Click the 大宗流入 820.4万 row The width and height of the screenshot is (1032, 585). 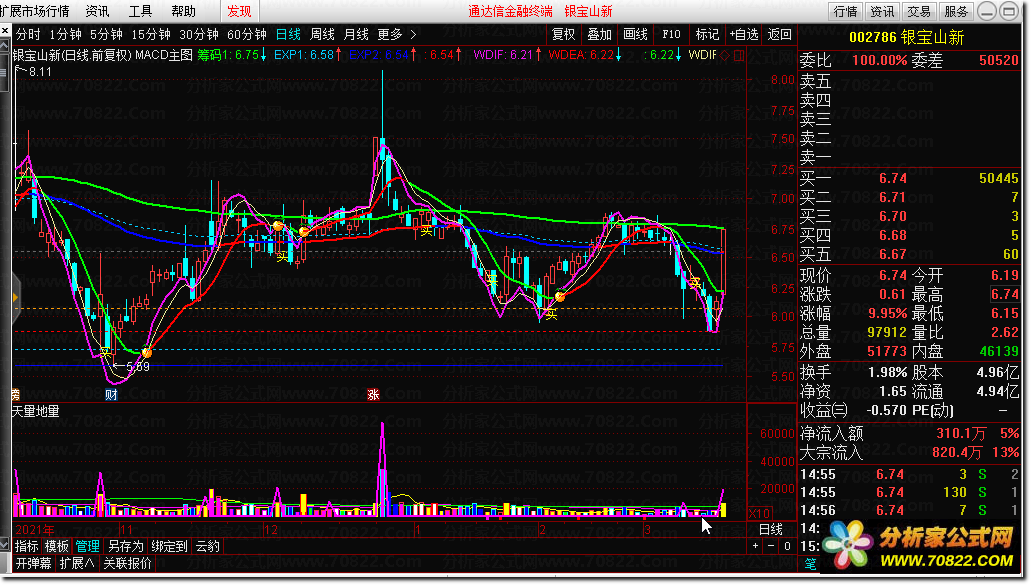[909, 452]
